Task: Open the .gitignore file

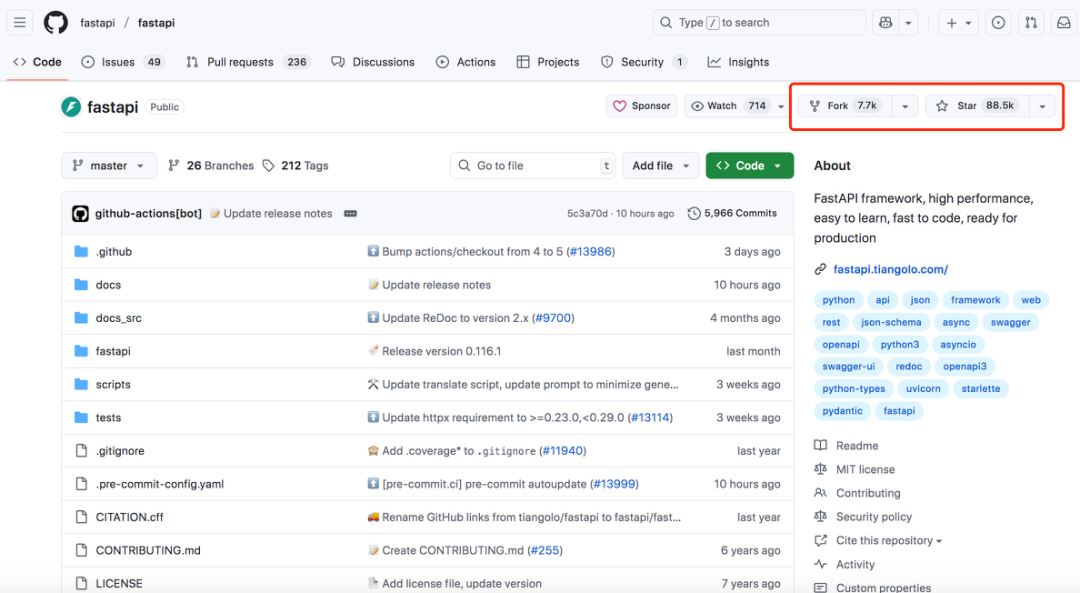Action: pos(120,450)
